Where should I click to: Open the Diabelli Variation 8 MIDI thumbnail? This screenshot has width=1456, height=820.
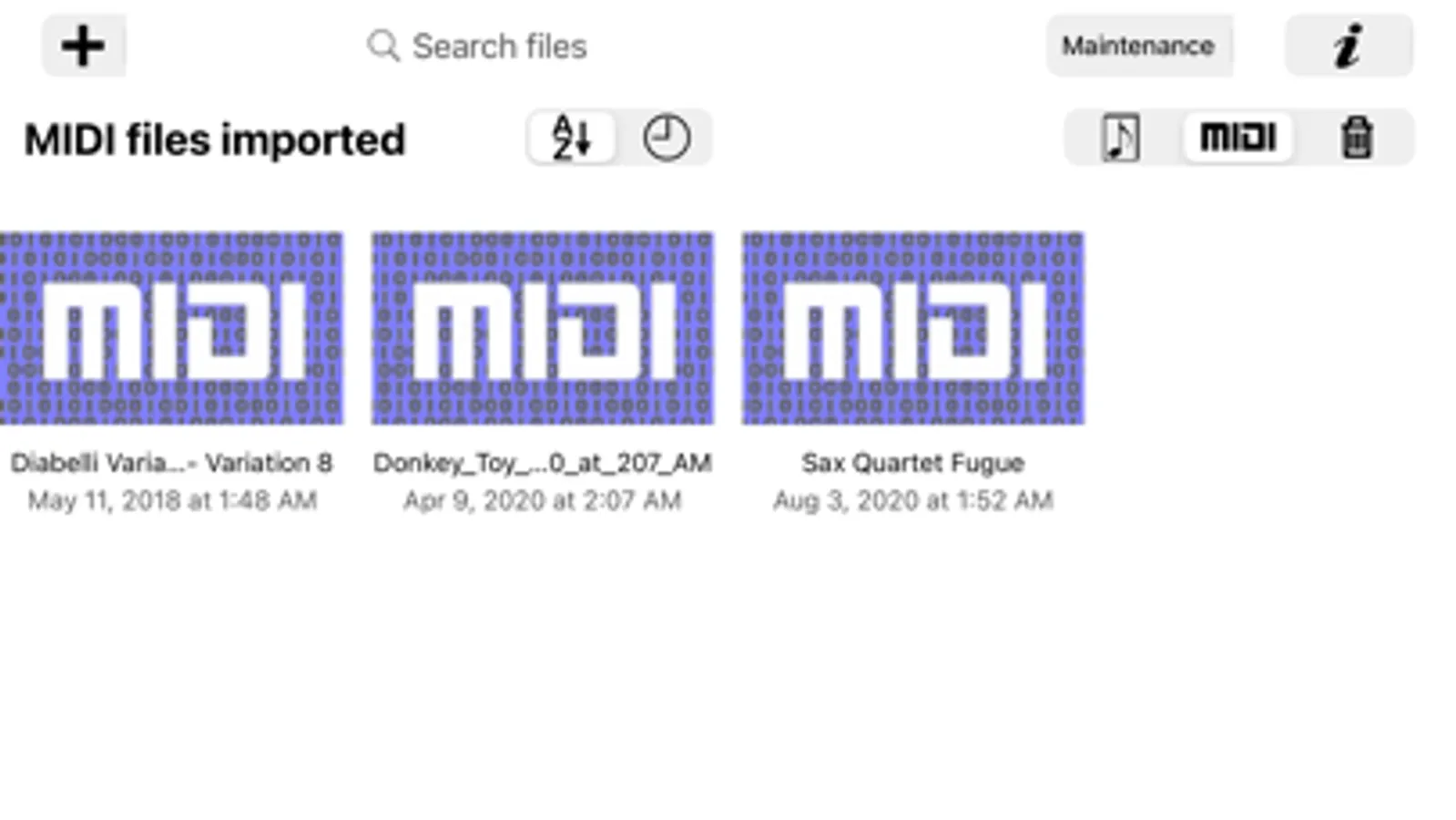coord(171,328)
